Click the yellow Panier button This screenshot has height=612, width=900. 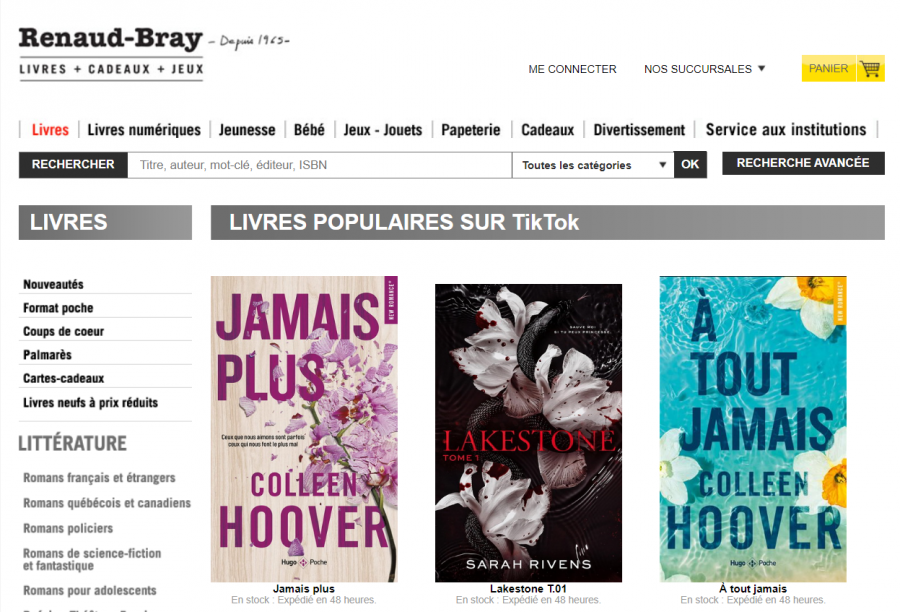click(x=828, y=68)
